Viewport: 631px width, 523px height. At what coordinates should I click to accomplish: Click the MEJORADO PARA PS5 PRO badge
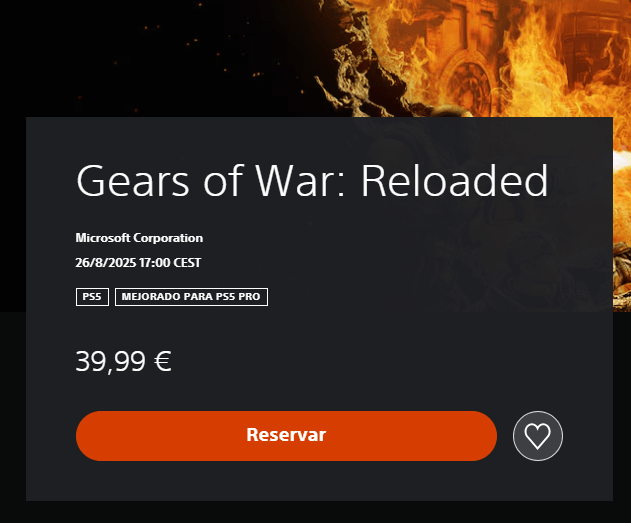pos(191,297)
